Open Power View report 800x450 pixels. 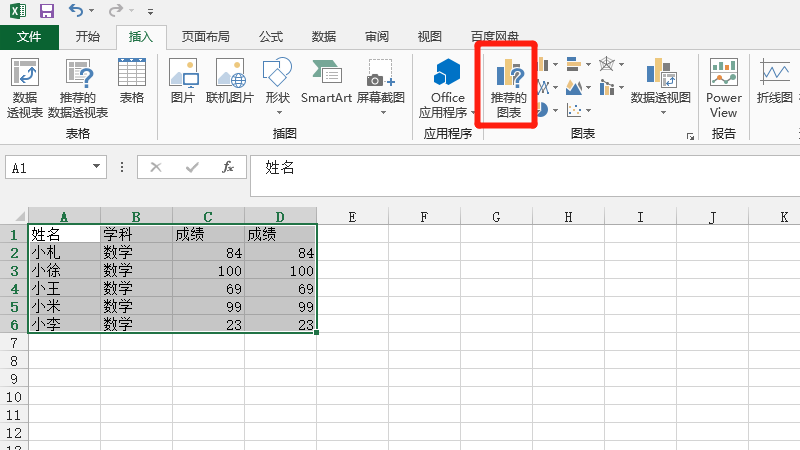pyautogui.click(x=723, y=87)
